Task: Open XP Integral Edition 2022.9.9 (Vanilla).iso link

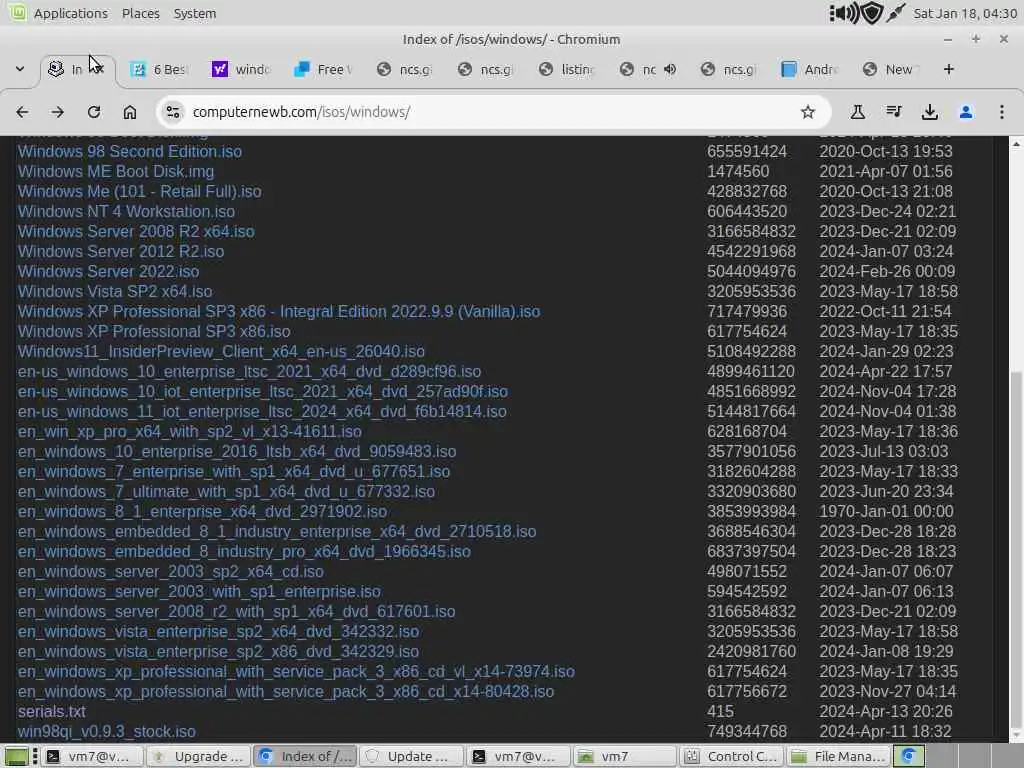Action: [279, 312]
